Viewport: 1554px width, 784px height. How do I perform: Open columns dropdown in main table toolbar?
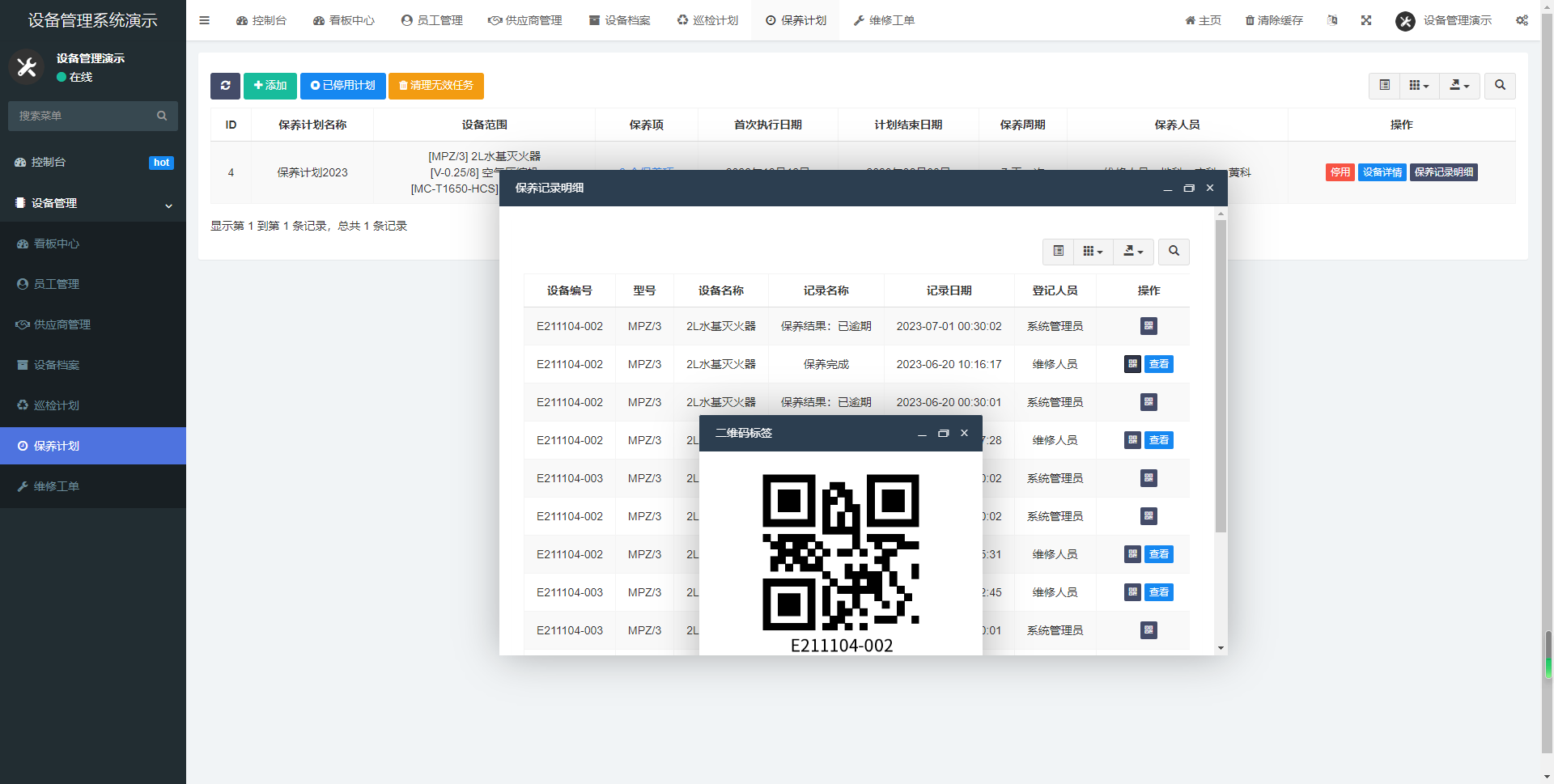[x=1420, y=86]
